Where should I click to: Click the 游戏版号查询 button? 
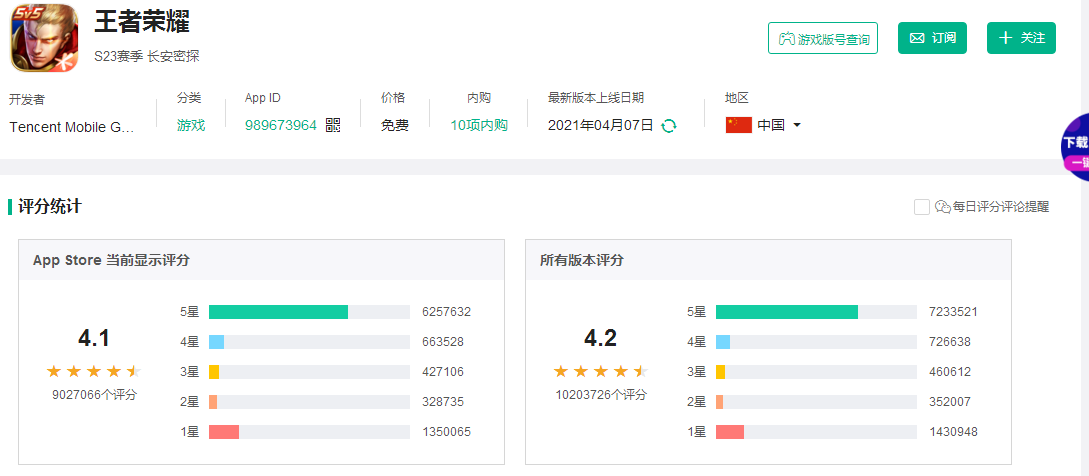pos(823,38)
